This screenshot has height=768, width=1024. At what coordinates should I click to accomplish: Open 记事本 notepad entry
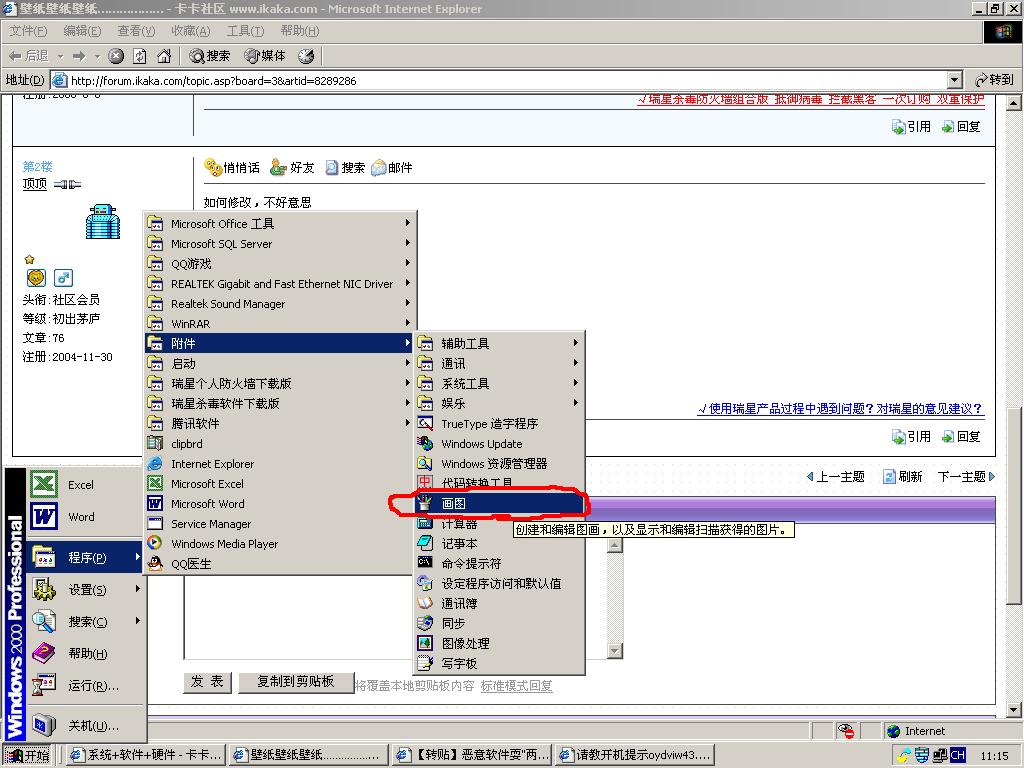(x=499, y=543)
